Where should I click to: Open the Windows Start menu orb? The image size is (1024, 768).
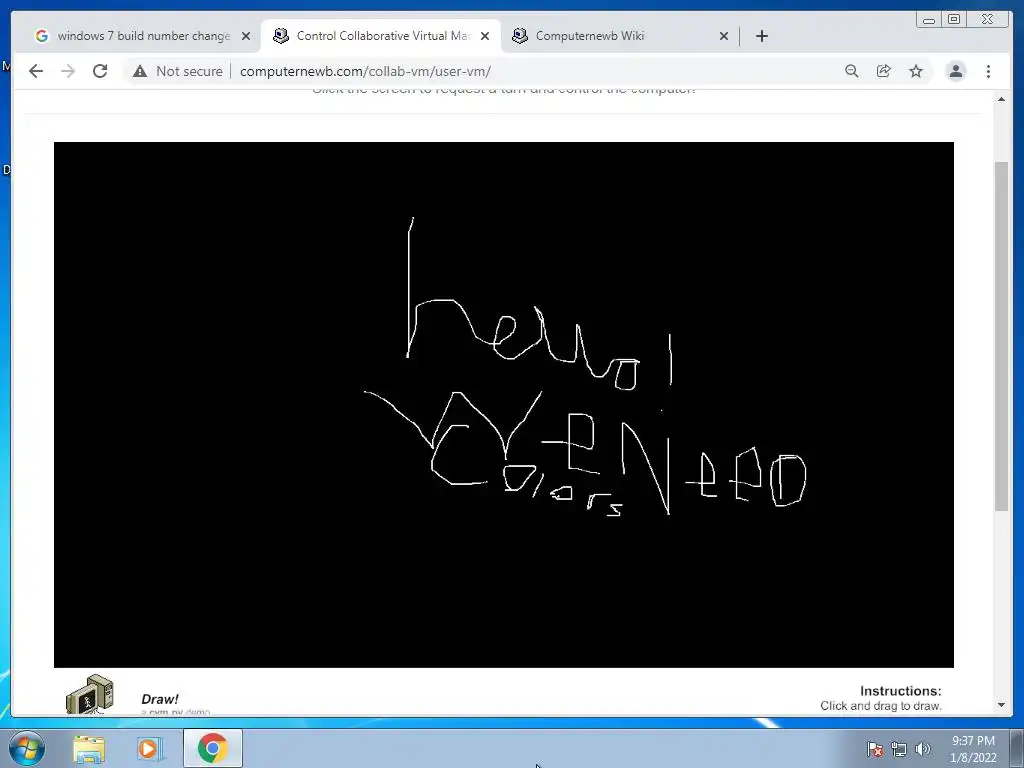coord(27,748)
